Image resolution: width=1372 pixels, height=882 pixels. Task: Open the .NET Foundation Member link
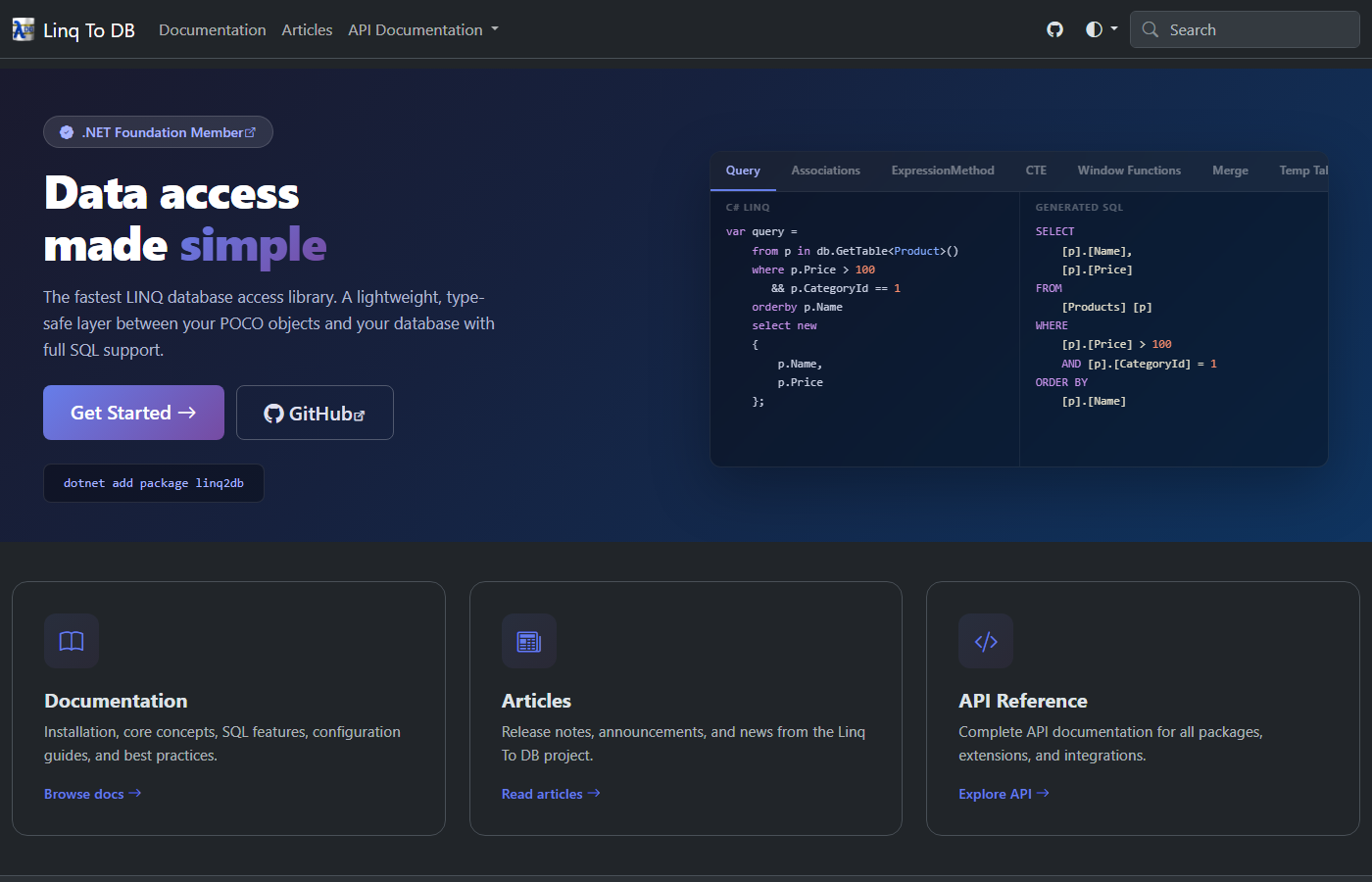[158, 132]
